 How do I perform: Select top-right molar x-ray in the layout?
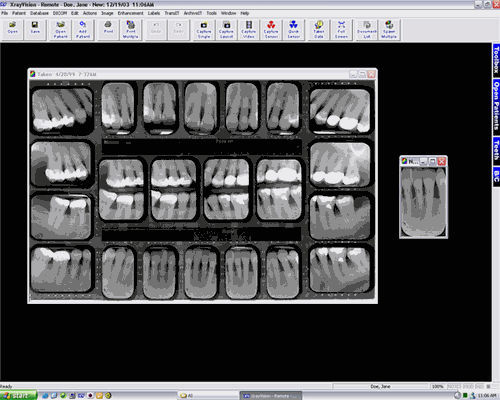click(340, 110)
